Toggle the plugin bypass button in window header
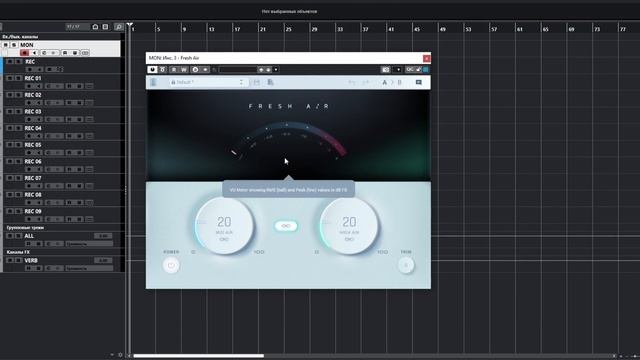640x360 pixels. 162,70
